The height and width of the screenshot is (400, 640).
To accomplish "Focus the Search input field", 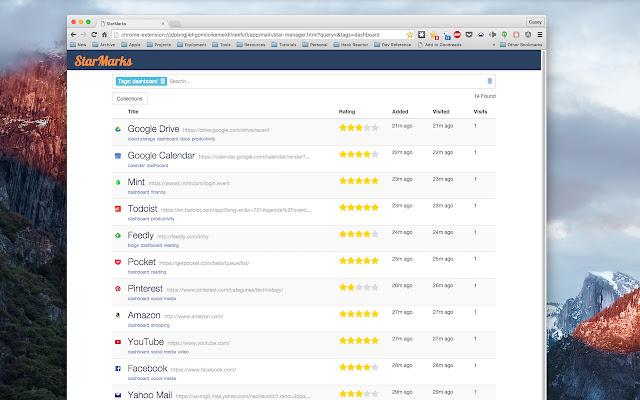I will pyautogui.click(x=327, y=81).
